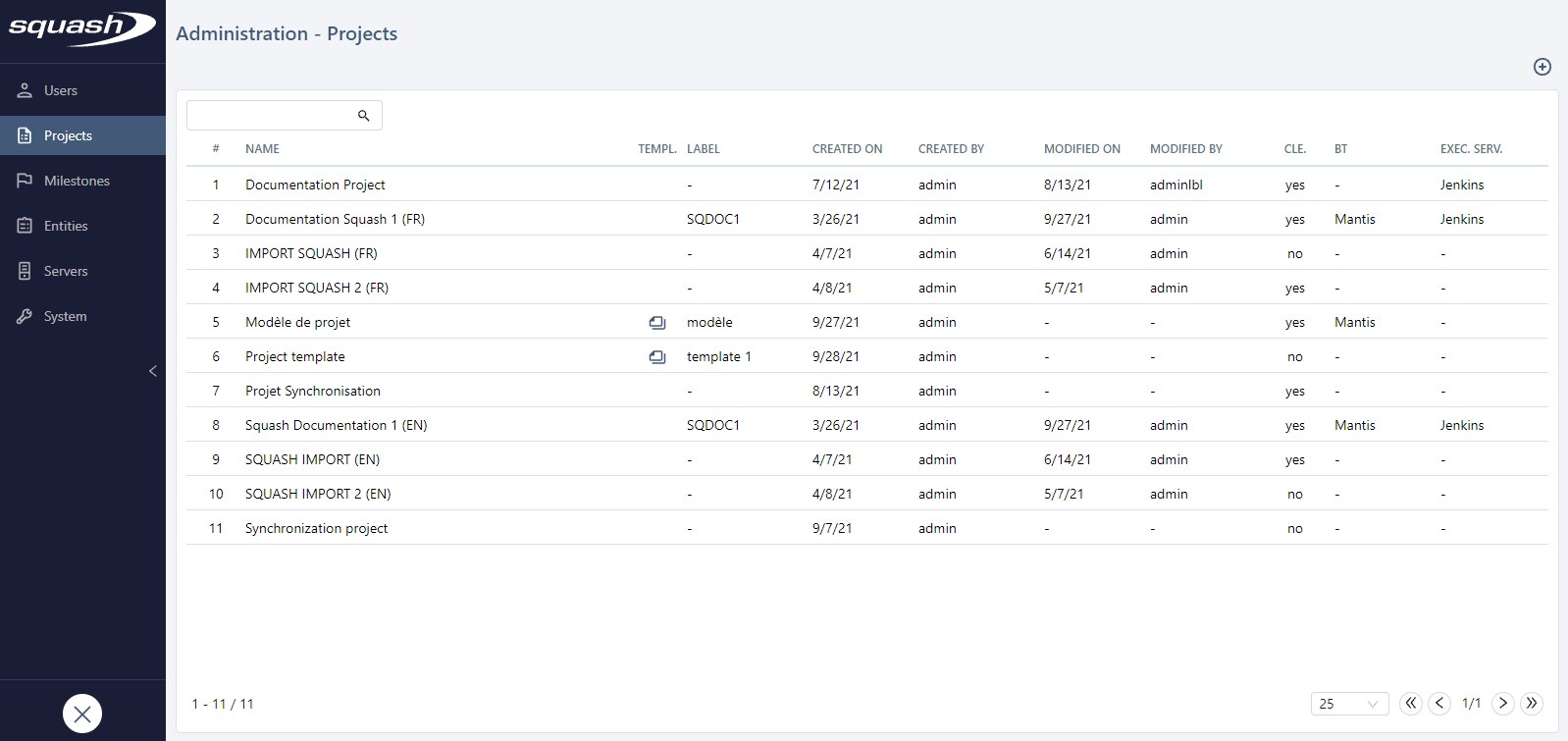Sort by LABEL column header
The height and width of the screenshot is (741, 1568).
pos(704,149)
